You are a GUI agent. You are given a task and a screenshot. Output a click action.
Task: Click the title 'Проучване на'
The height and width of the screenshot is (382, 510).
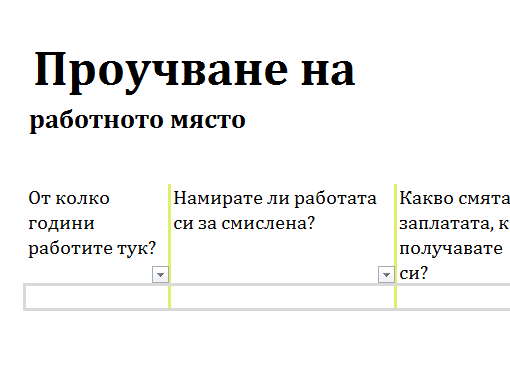click(x=195, y=72)
